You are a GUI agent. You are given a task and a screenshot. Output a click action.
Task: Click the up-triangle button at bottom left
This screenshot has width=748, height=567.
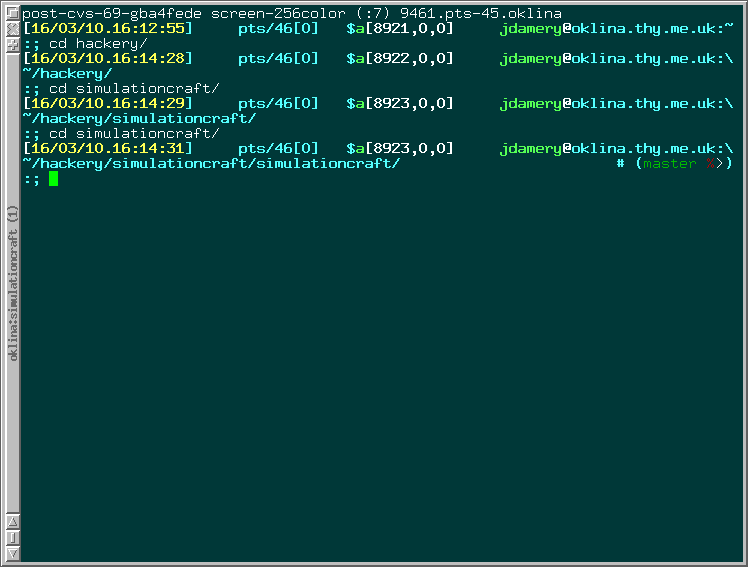tap(12, 521)
